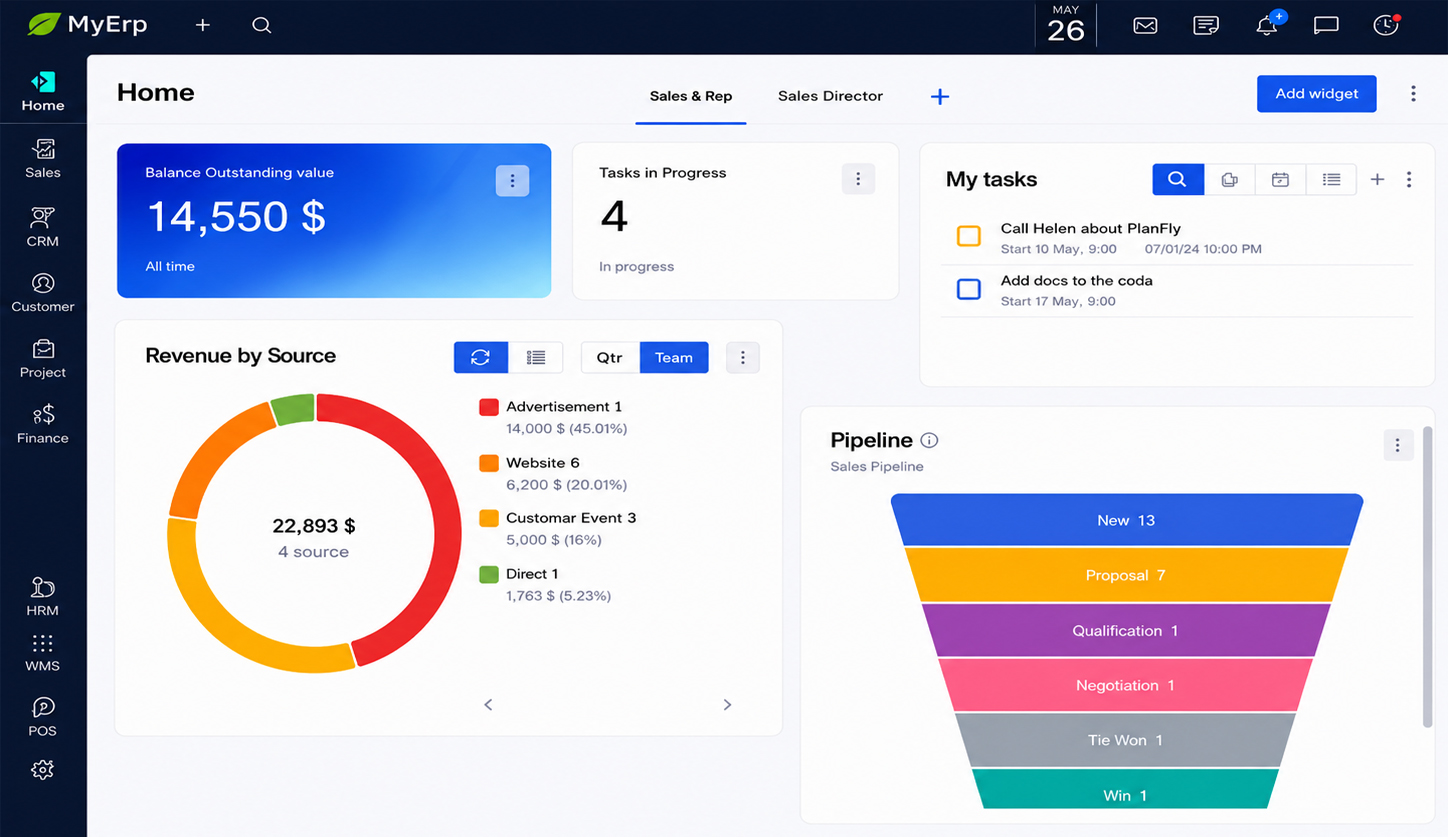This screenshot has height=837, width=1448.
Task: Open Balance Outstanding widget options menu
Action: (513, 181)
